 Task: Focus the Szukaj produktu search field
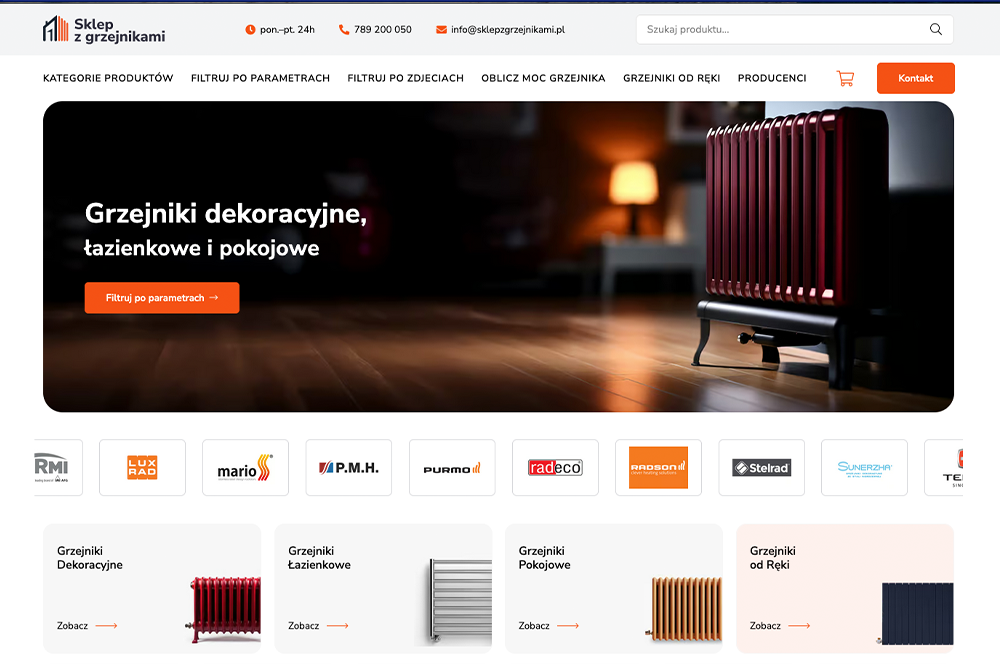pos(780,30)
